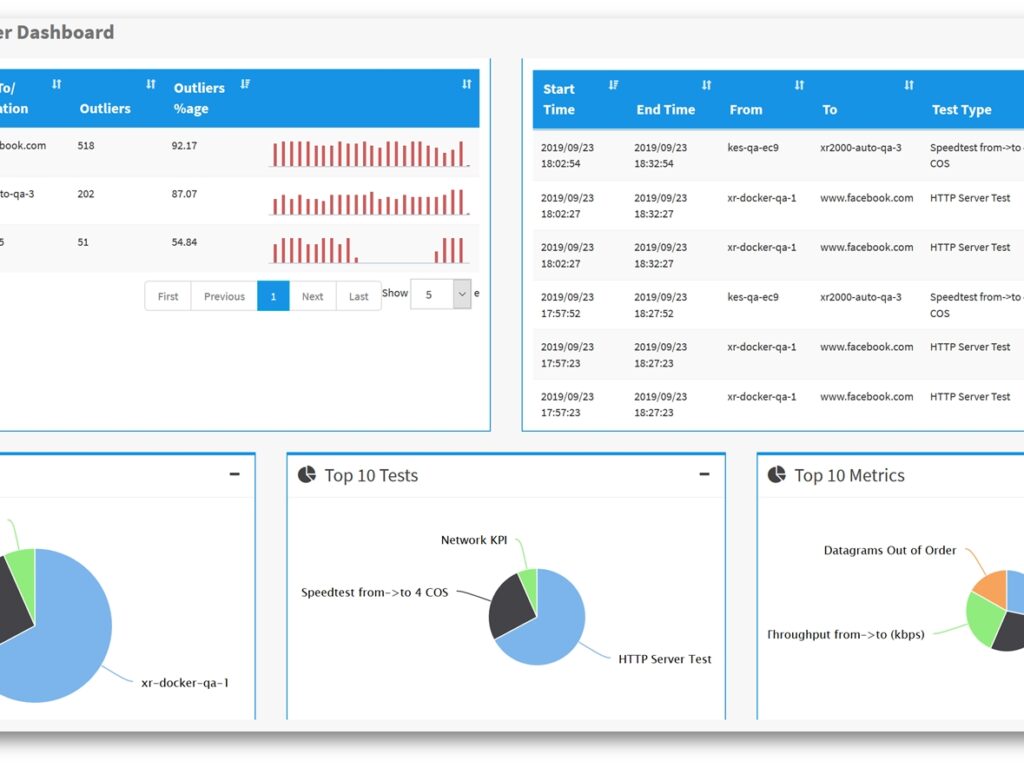Select page 1 in pagination
Screen dimensions: 1024x768
273,296
